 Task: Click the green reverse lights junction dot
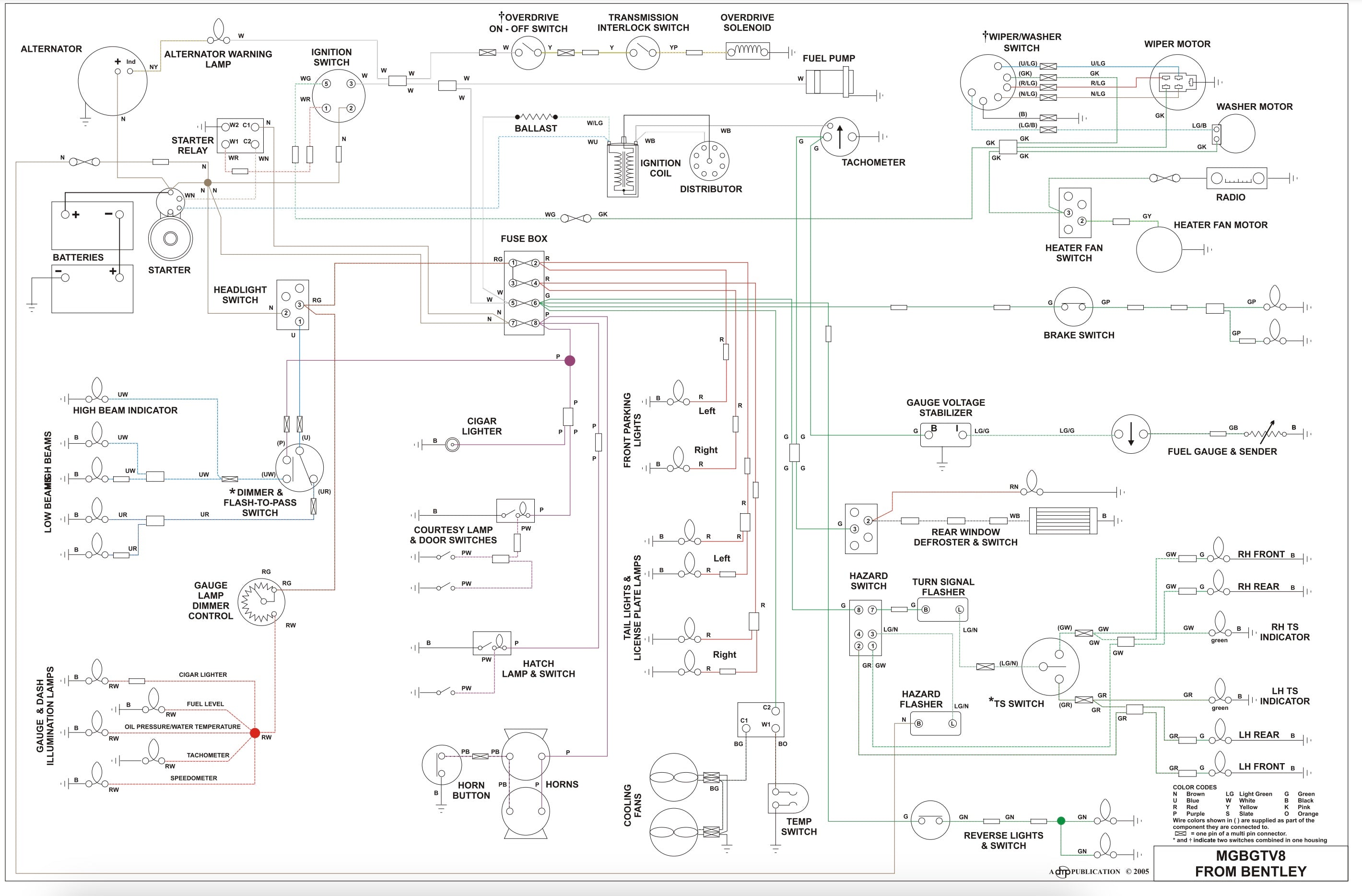[x=1061, y=821]
